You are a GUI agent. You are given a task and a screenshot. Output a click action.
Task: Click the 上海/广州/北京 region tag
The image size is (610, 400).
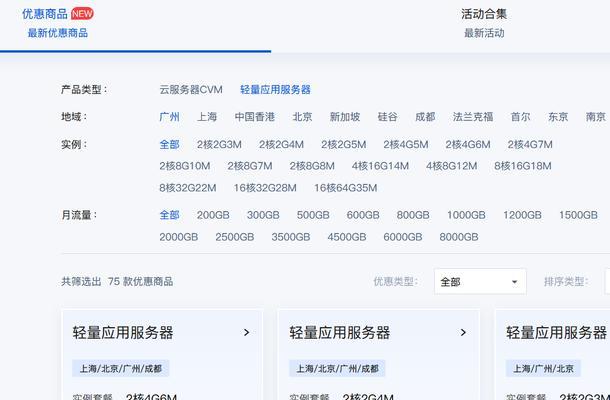pyautogui.click(x=543, y=368)
